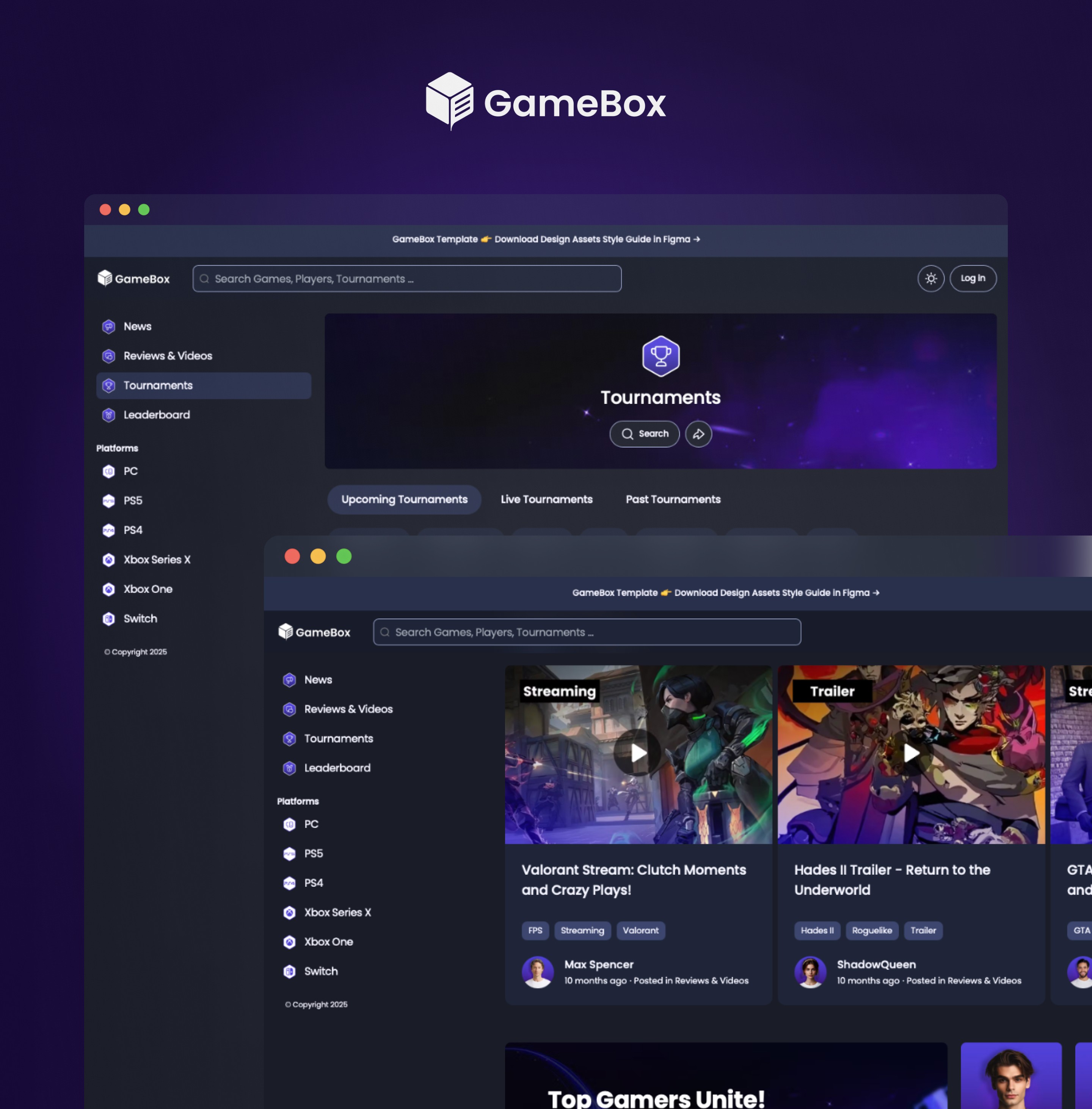Click Trailer tag chip on Hades card
1092x1109 pixels.
pos(923,931)
